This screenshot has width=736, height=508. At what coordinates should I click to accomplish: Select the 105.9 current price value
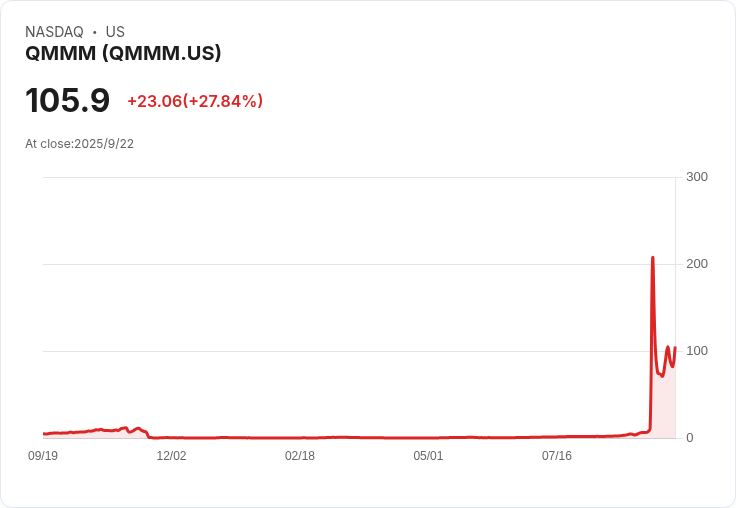(68, 100)
